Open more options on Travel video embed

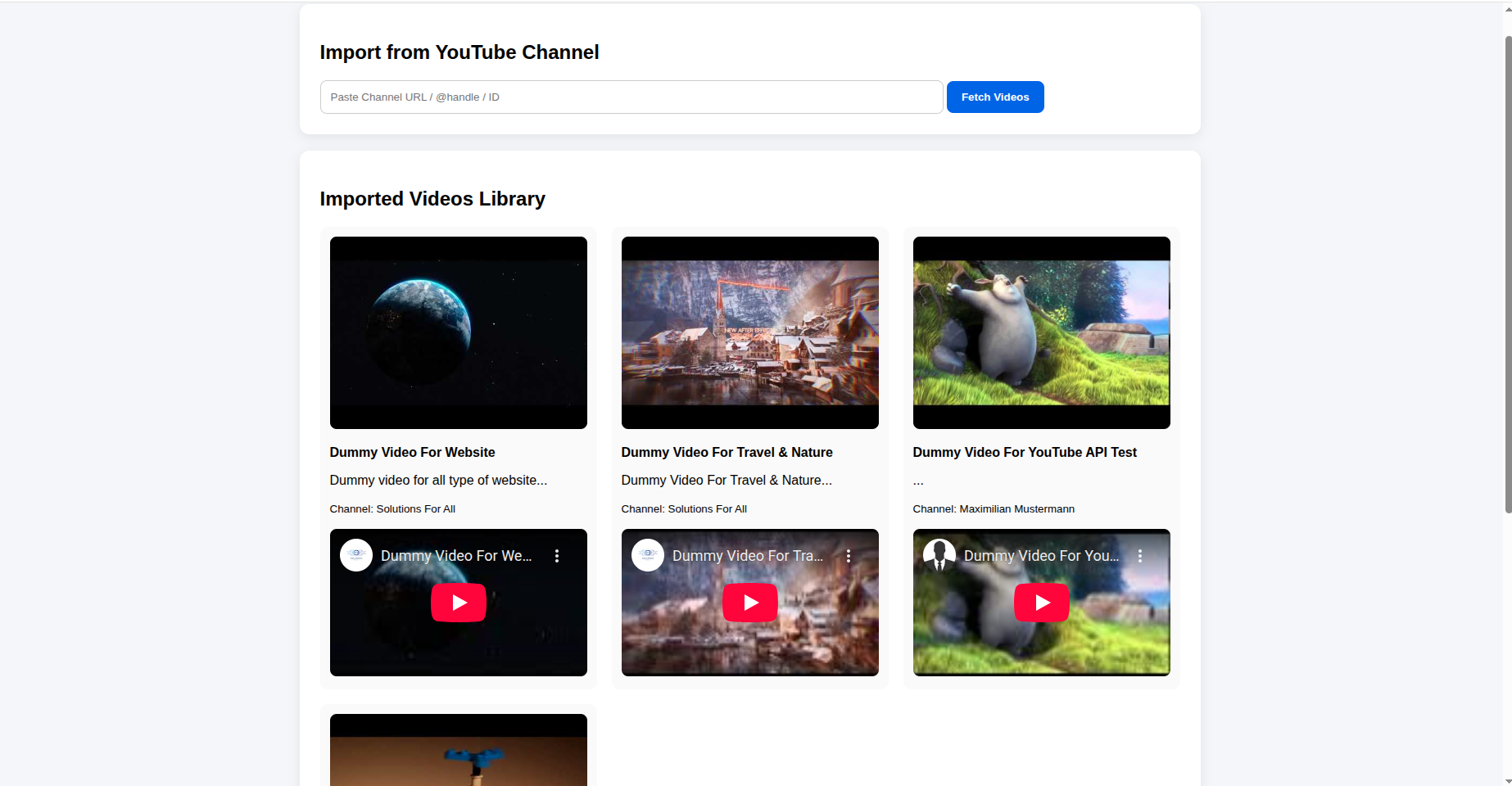[x=849, y=556]
